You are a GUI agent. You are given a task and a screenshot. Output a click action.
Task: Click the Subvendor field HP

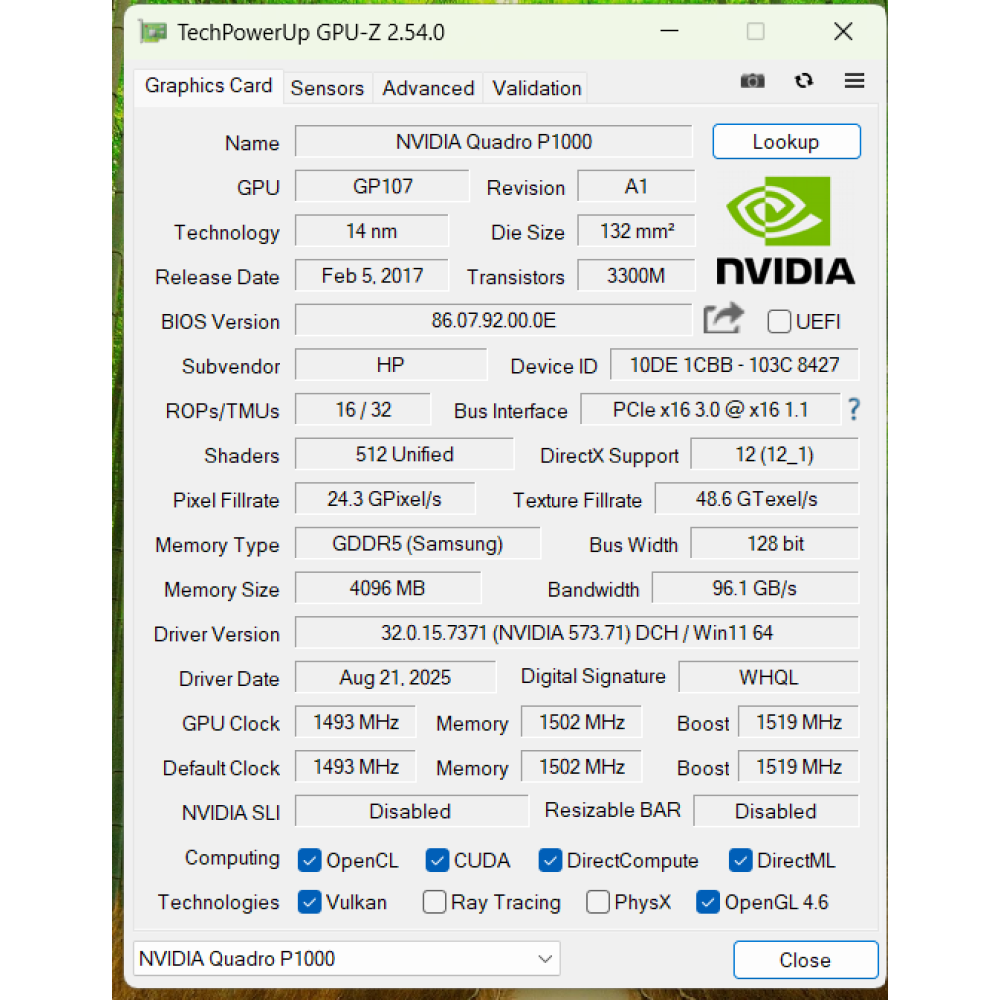pos(390,365)
